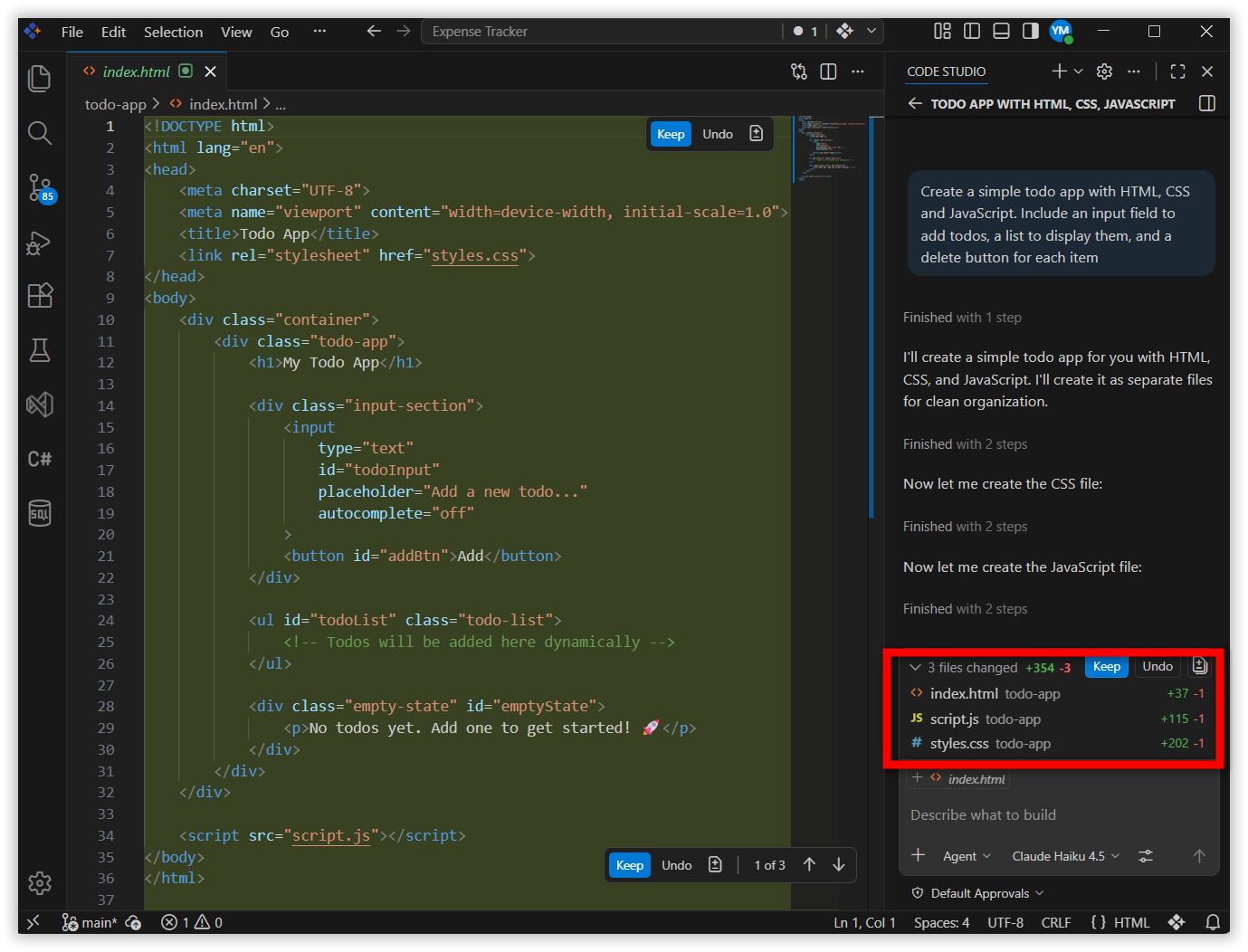Go back from the Todo App chat session
Screen dimensions: 1248x952
click(x=915, y=103)
